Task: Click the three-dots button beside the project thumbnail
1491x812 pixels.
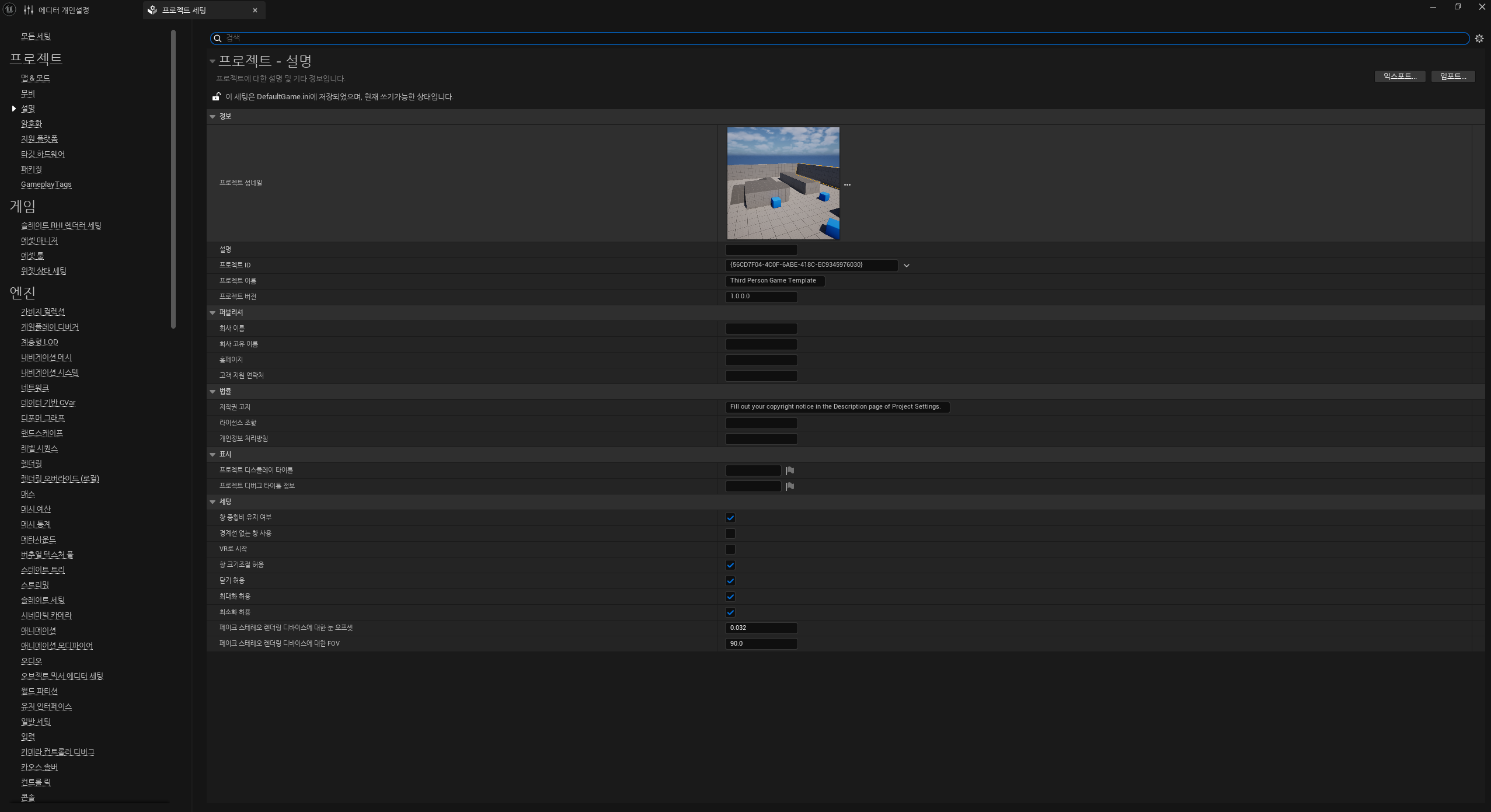Action: pos(847,184)
